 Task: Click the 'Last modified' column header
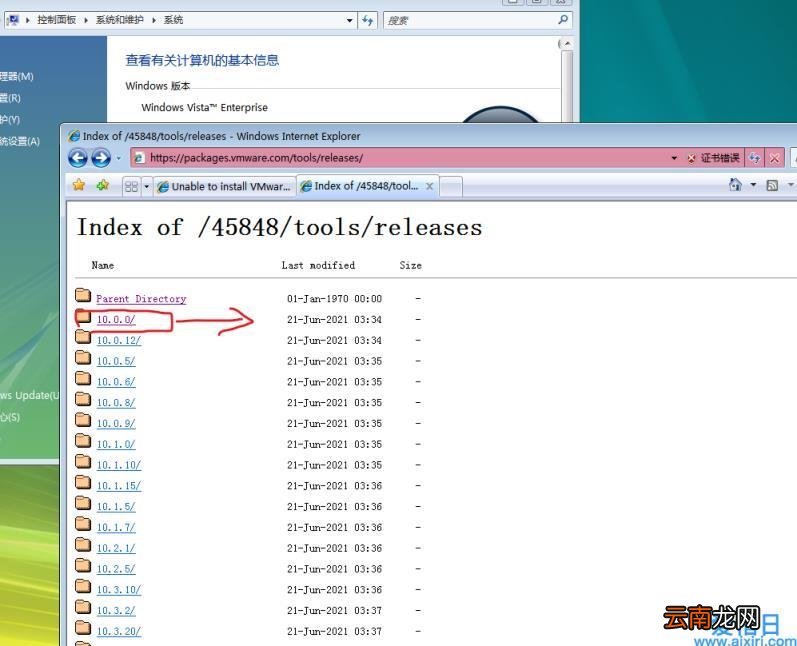coord(318,265)
